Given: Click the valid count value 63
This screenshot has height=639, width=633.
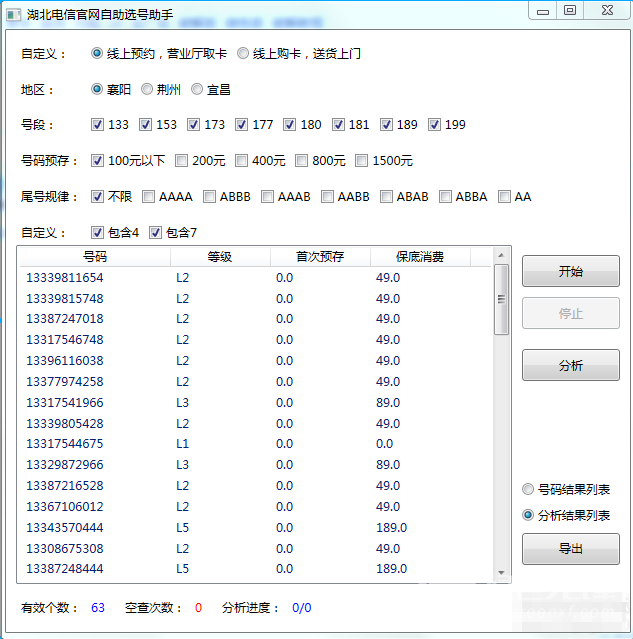Looking at the screenshot, I should pyautogui.click(x=98, y=608).
